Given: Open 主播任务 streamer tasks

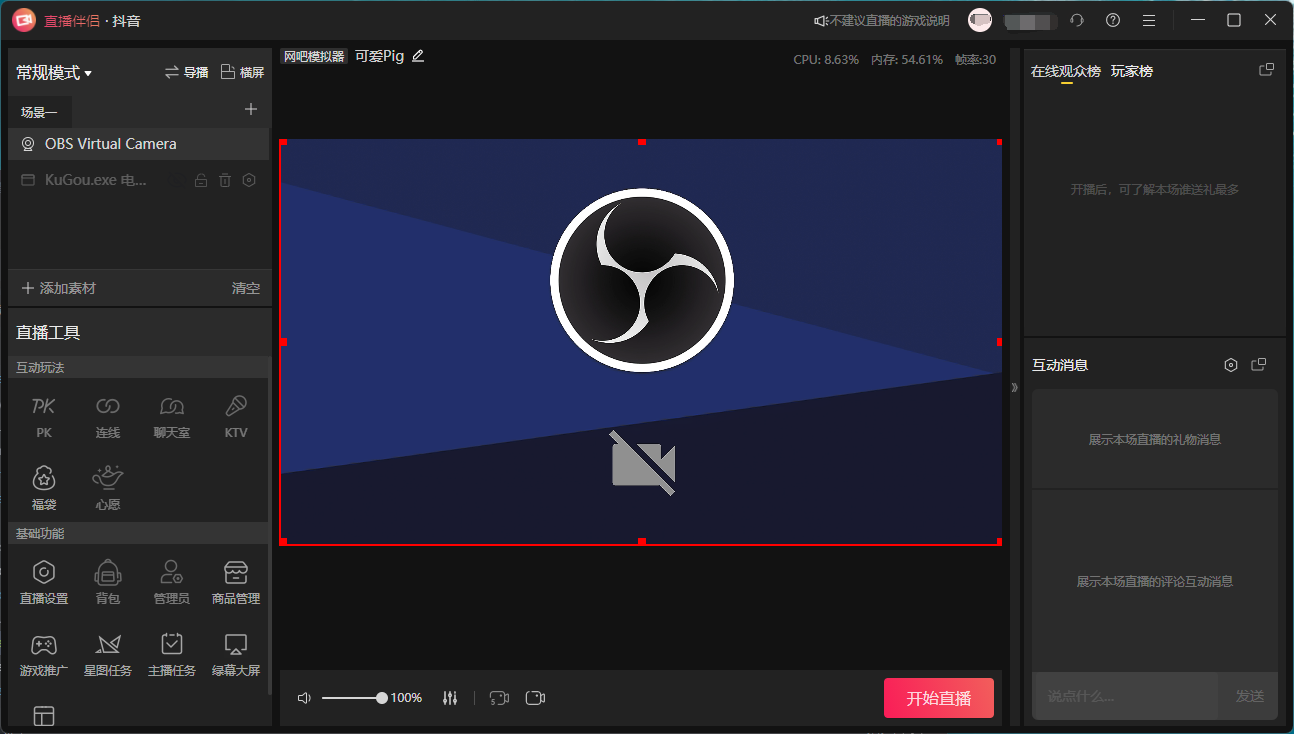Looking at the screenshot, I should 171,655.
